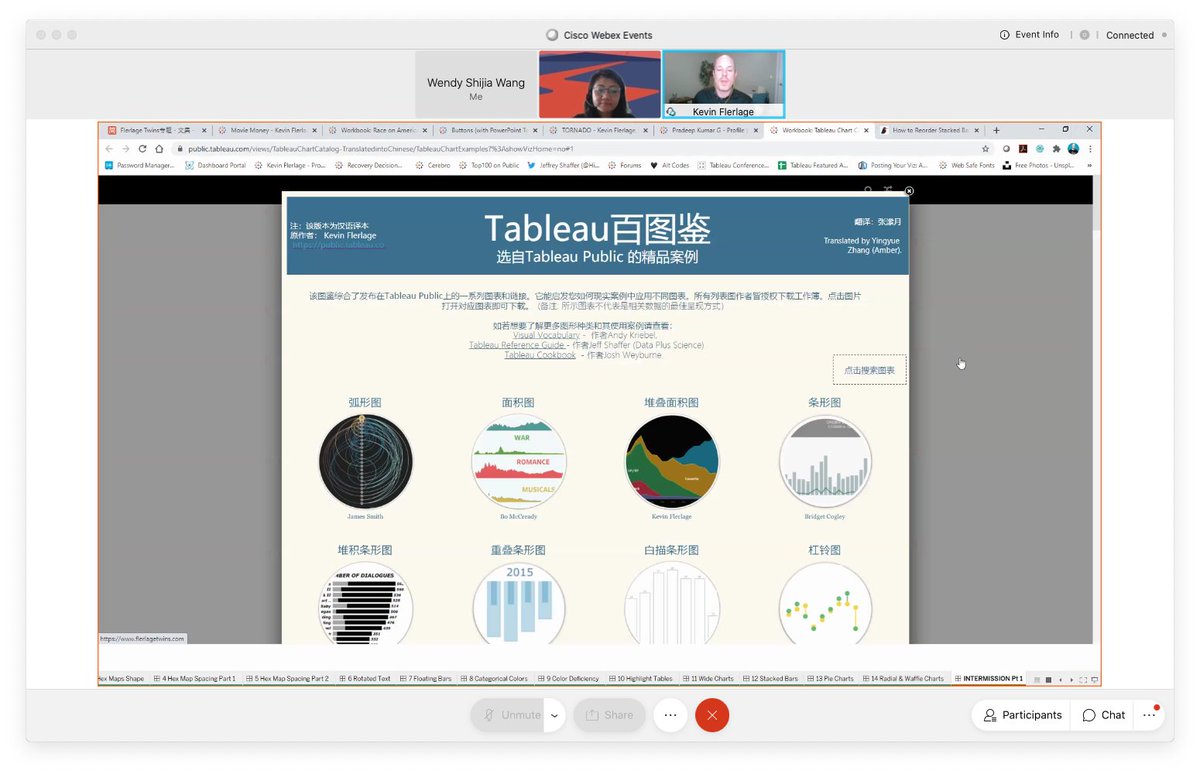The image size is (1200, 774).
Task: Open the 弧形图 arc chart thumbnail
Action: [365, 461]
